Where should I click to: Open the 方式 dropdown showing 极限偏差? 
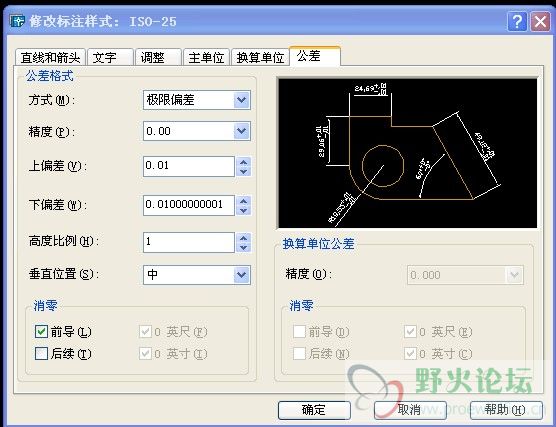197,100
